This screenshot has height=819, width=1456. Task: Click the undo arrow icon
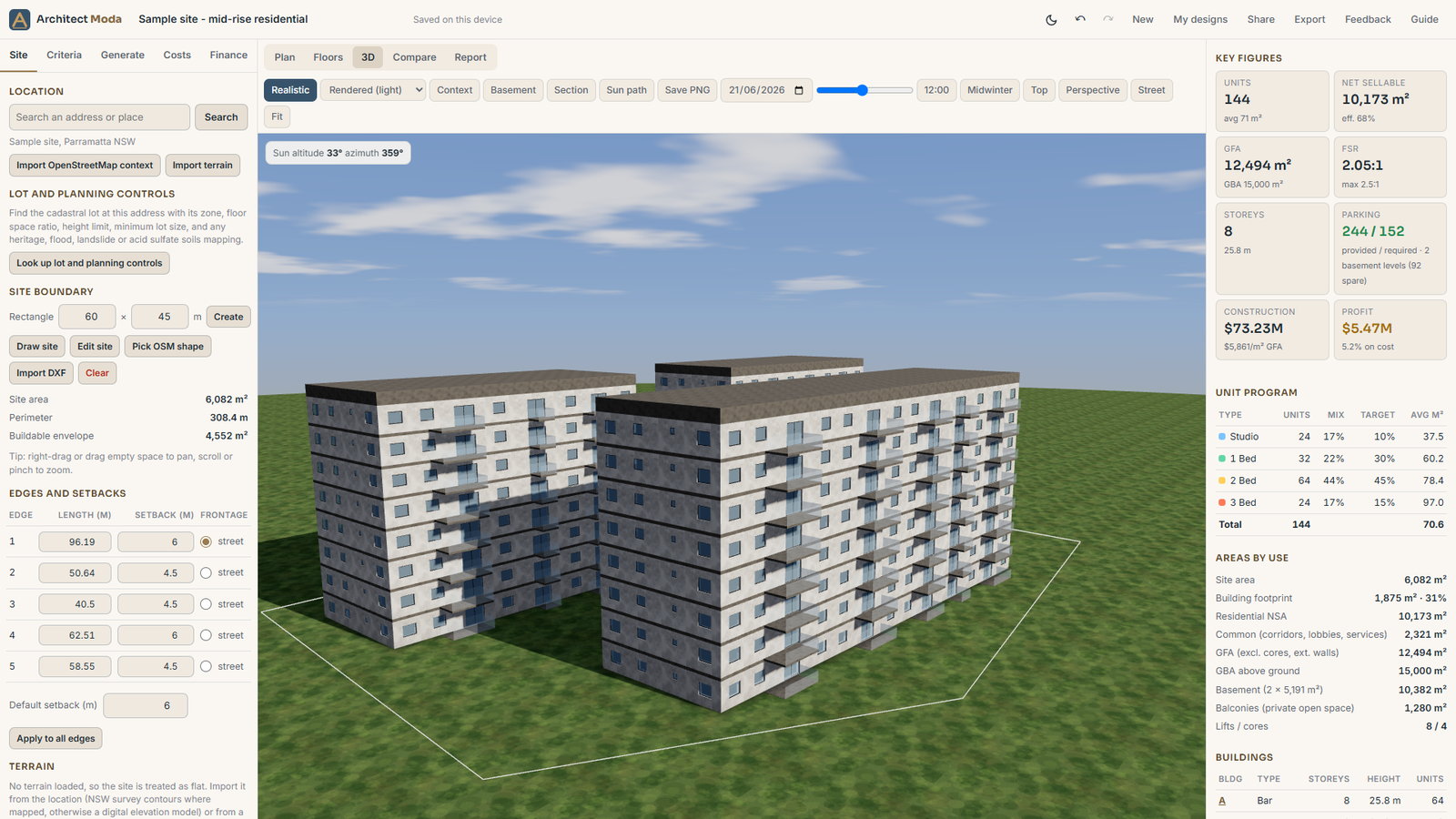[x=1080, y=19]
